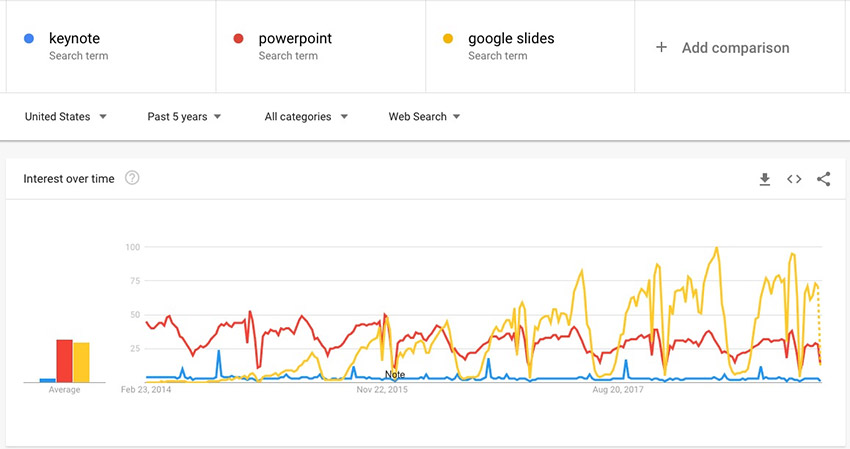Image resolution: width=850 pixels, height=449 pixels.
Task: Click the embed code icon
Action: (794, 179)
